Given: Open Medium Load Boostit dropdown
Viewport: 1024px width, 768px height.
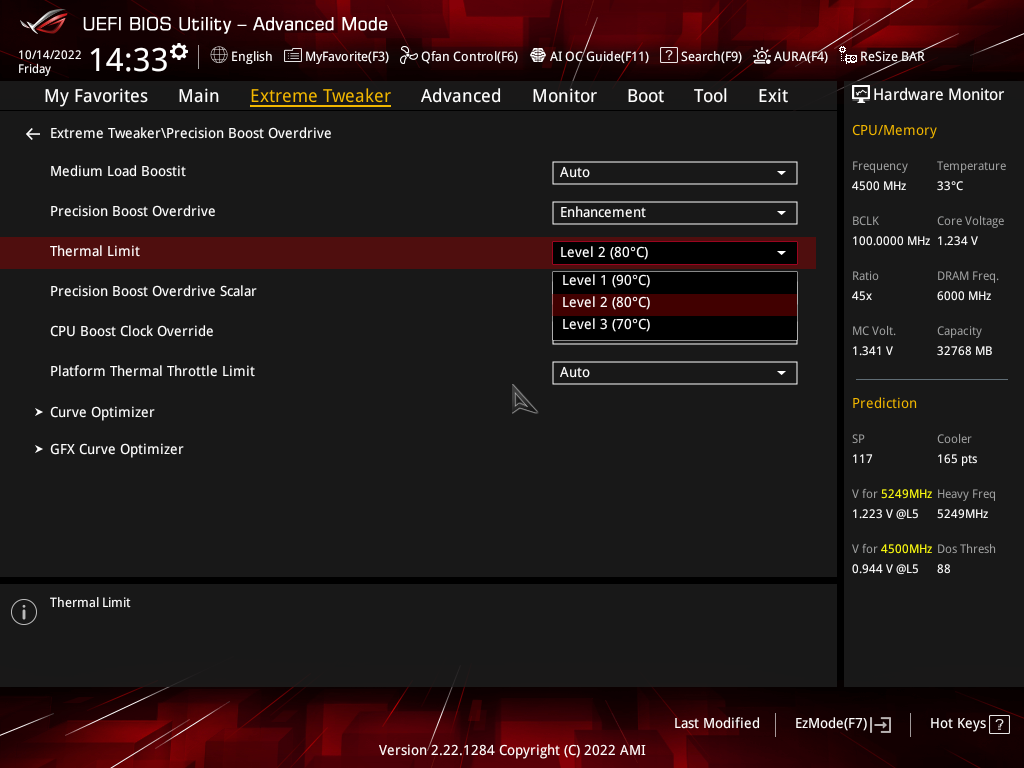Looking at the screenshot, I should (x=675, y=172).
